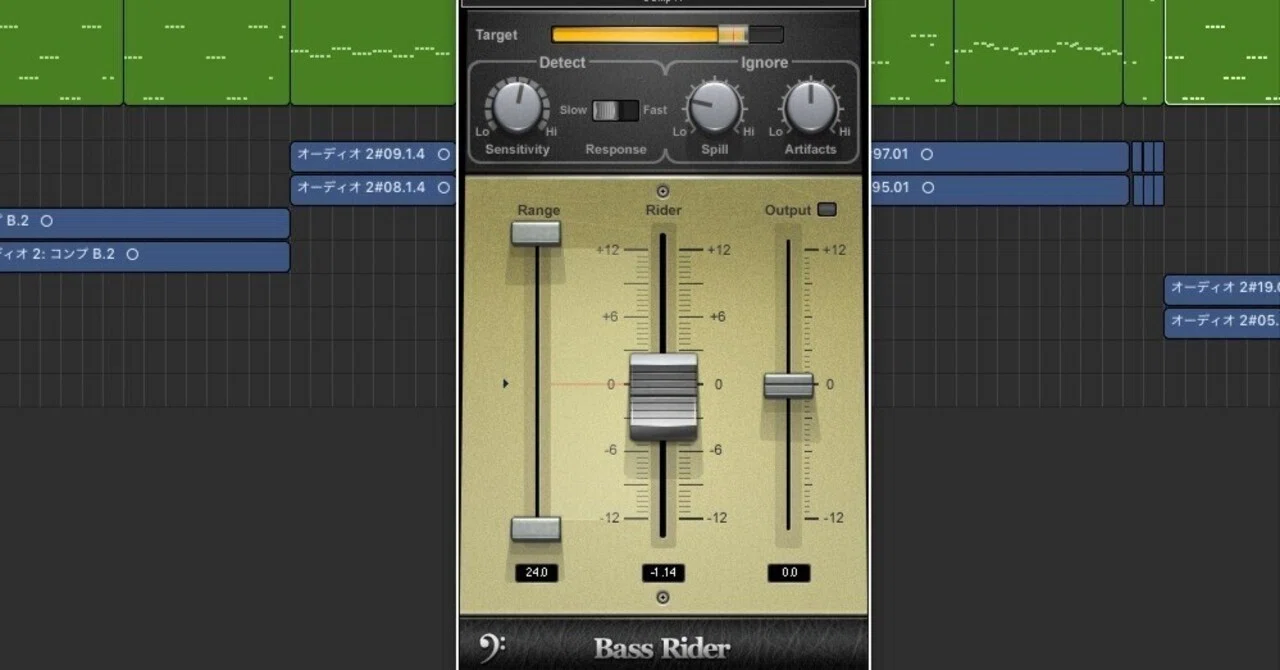Click the Rider fader cap

point(663,396)
